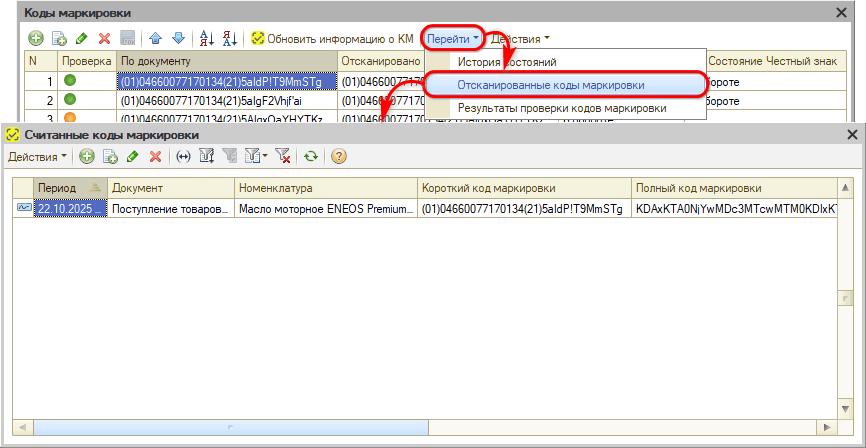Click the sort descending icon in Коды маркировки toolbar

tap(229, 38)
